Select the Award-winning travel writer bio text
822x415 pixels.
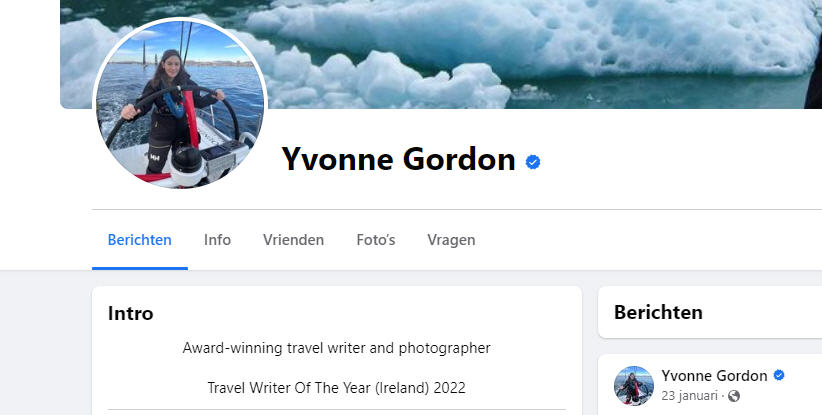[337, 348]
